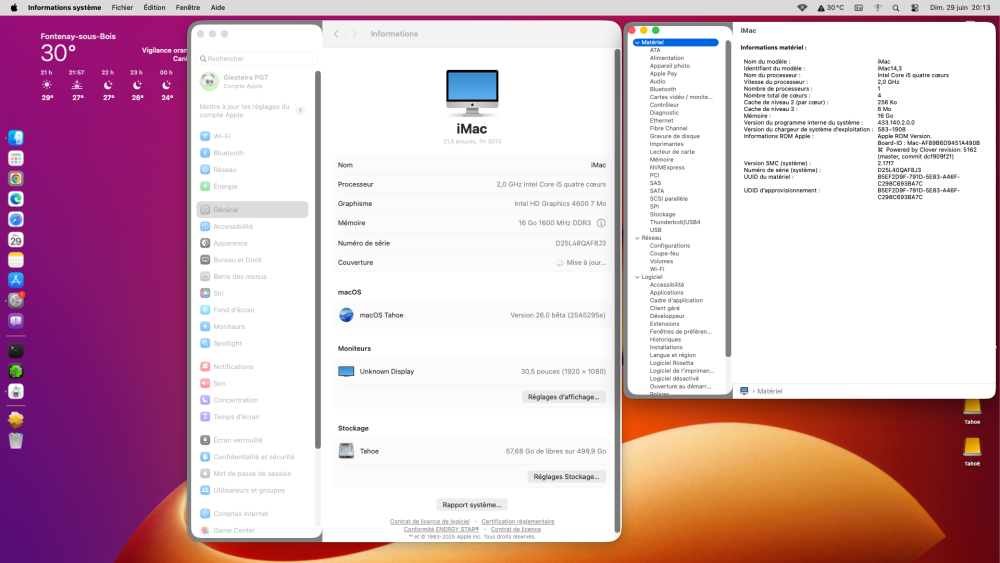Click the Unknown Display monitor icon

[x=346, y=372]
